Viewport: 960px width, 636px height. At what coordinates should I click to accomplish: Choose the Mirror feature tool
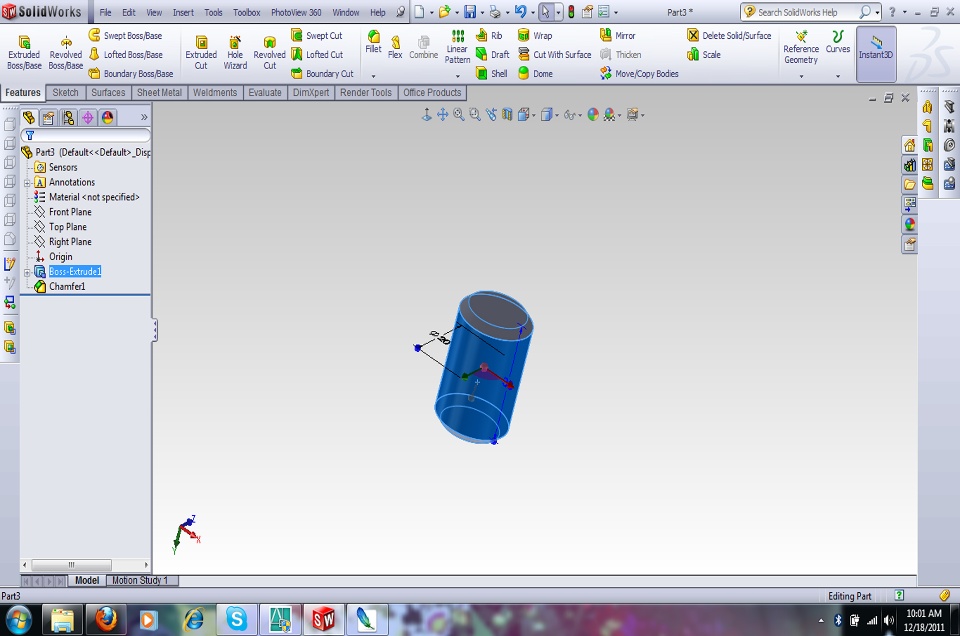pyautogui.click(x=617, y=36)
